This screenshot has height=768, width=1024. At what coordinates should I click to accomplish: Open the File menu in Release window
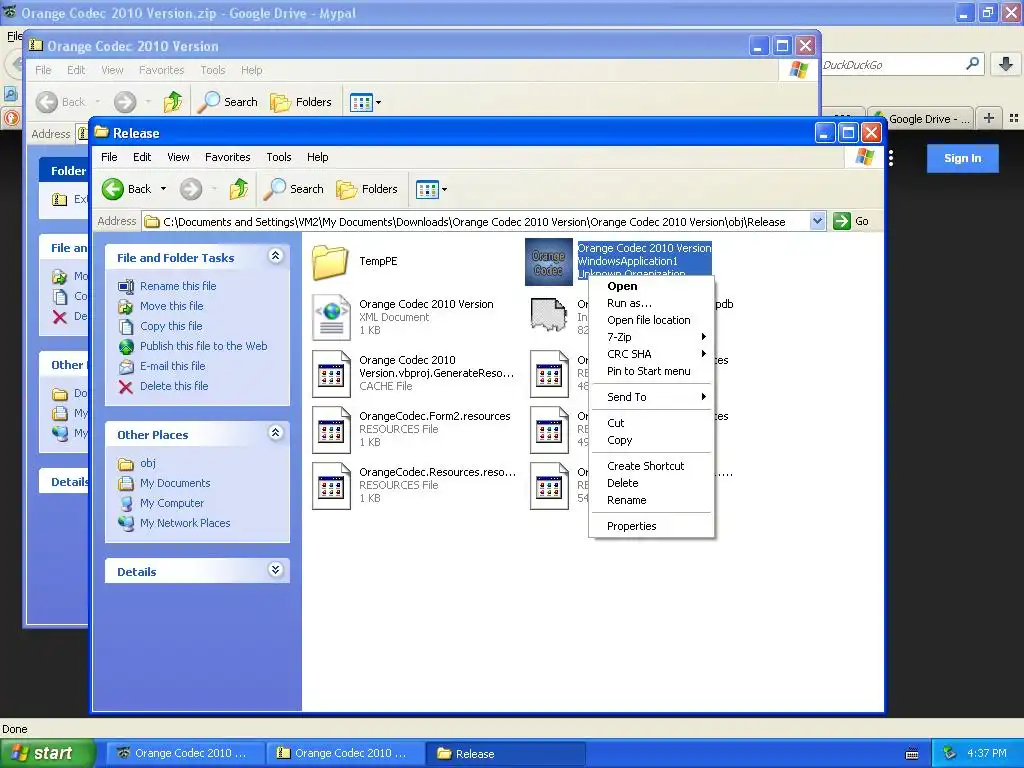point(109,157)
